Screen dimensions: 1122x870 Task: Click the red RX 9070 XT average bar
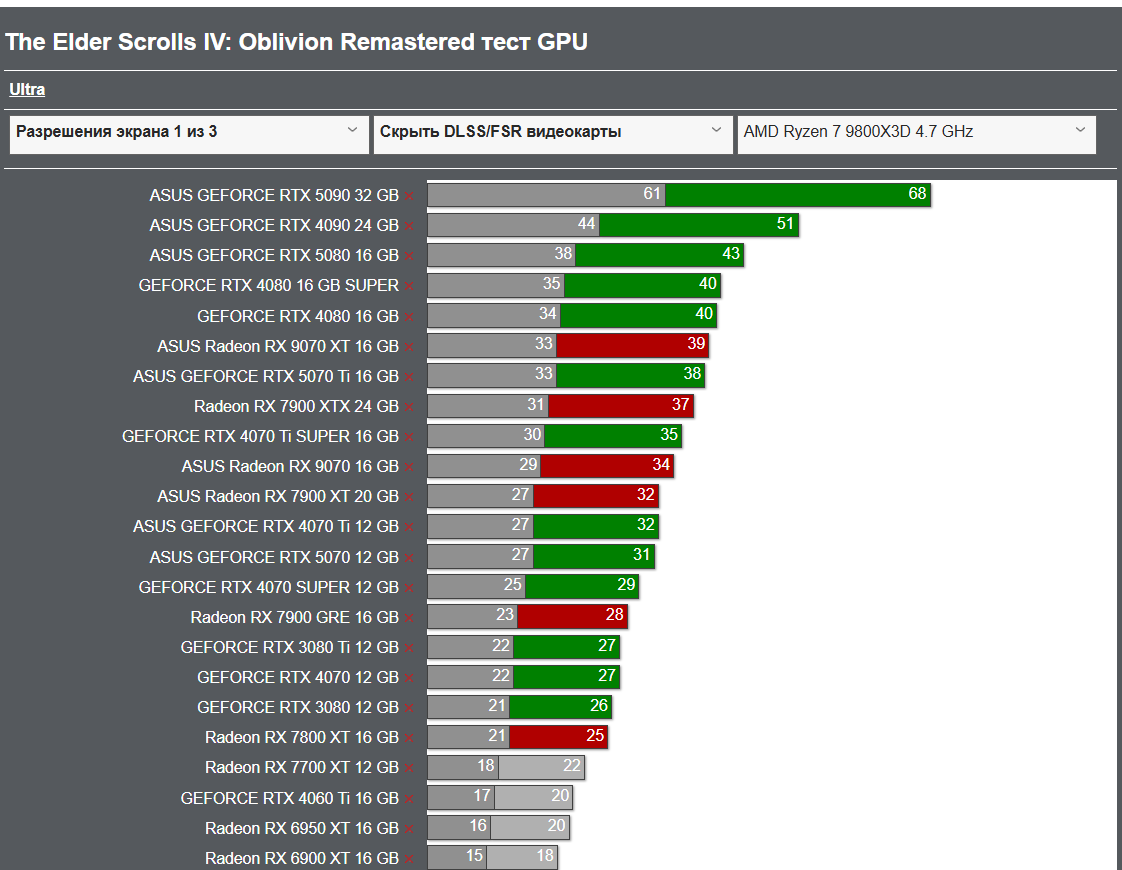point(632,345)
